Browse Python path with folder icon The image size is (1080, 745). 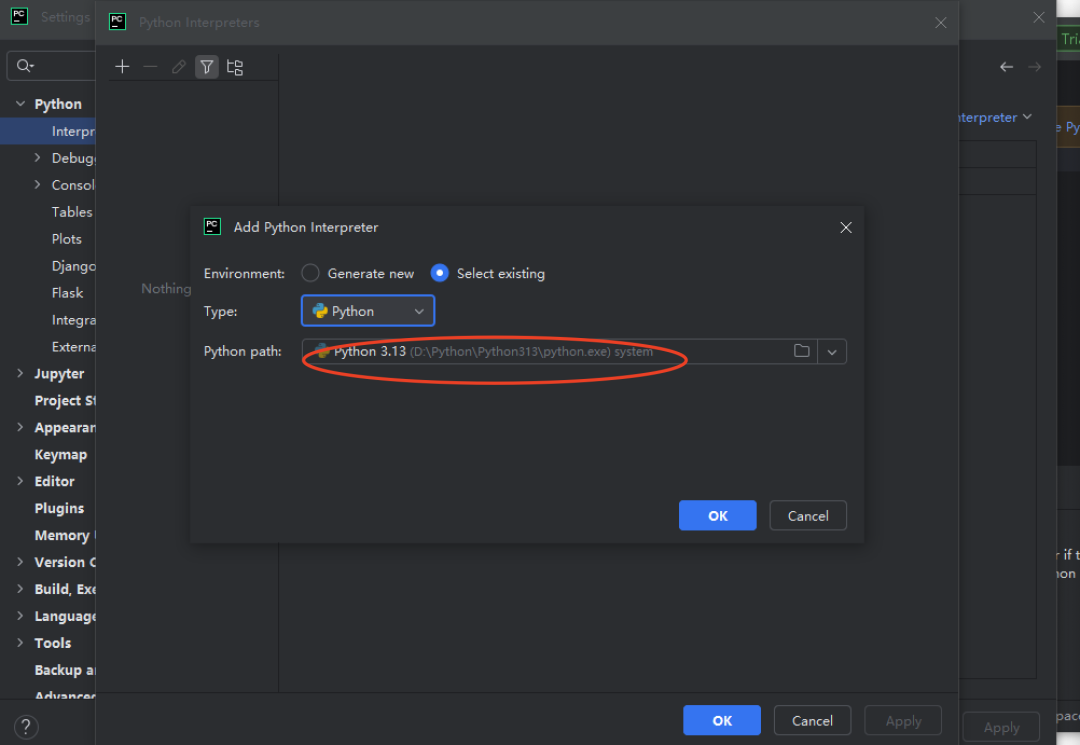pyautogui.click(x=801, y=351)
